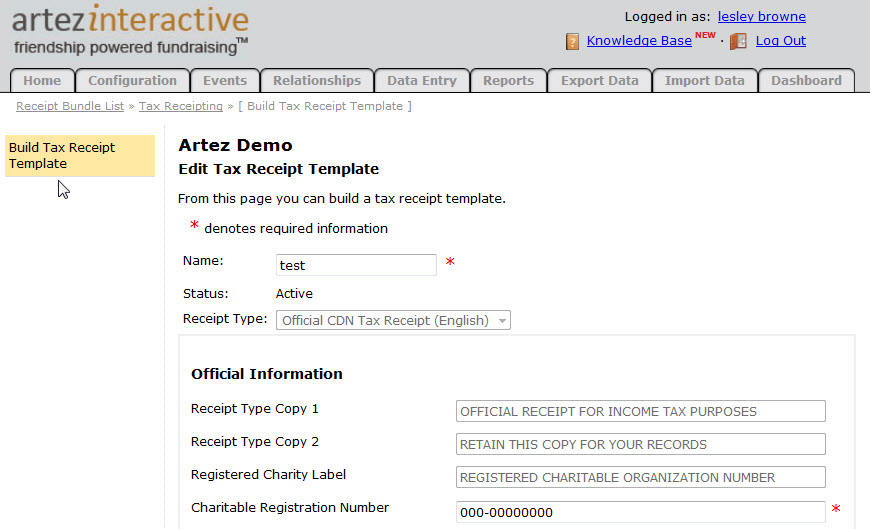The image size is (870, 529).
Task: Go to the Events tab
Action: click(x=225, y=81)
